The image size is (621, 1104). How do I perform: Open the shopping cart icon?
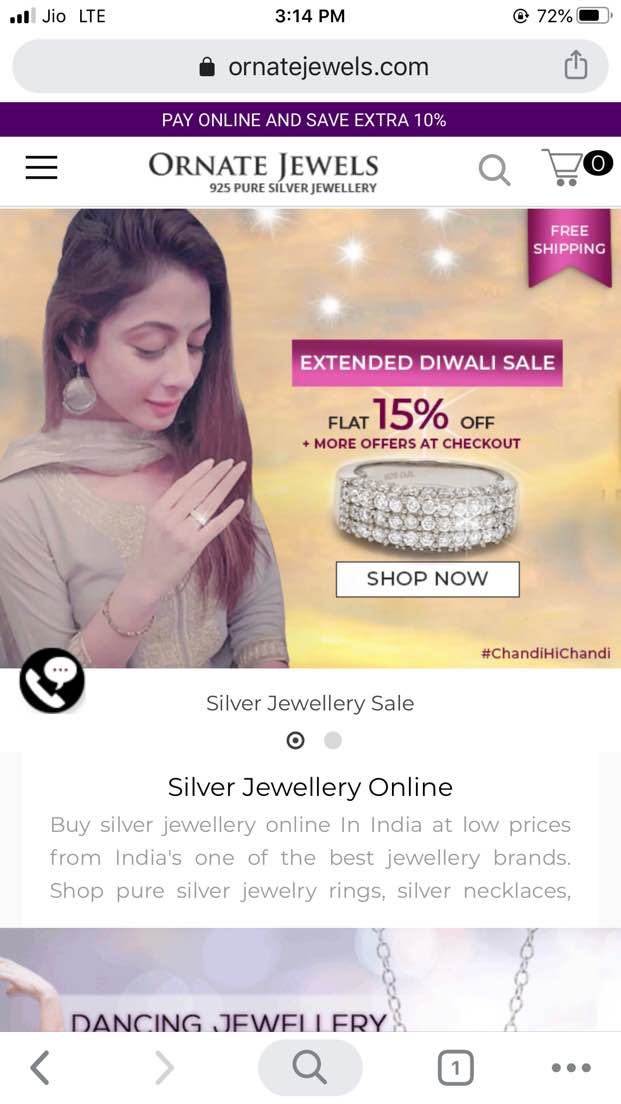577,167
